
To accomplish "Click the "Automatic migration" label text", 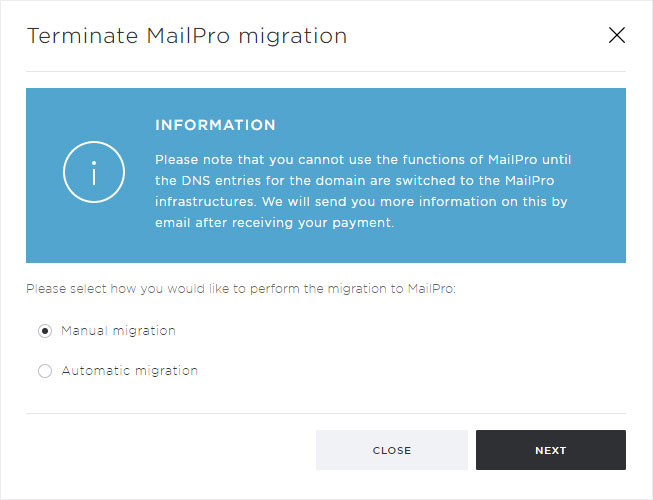I will pyautogui.click(x=130, y=371).
